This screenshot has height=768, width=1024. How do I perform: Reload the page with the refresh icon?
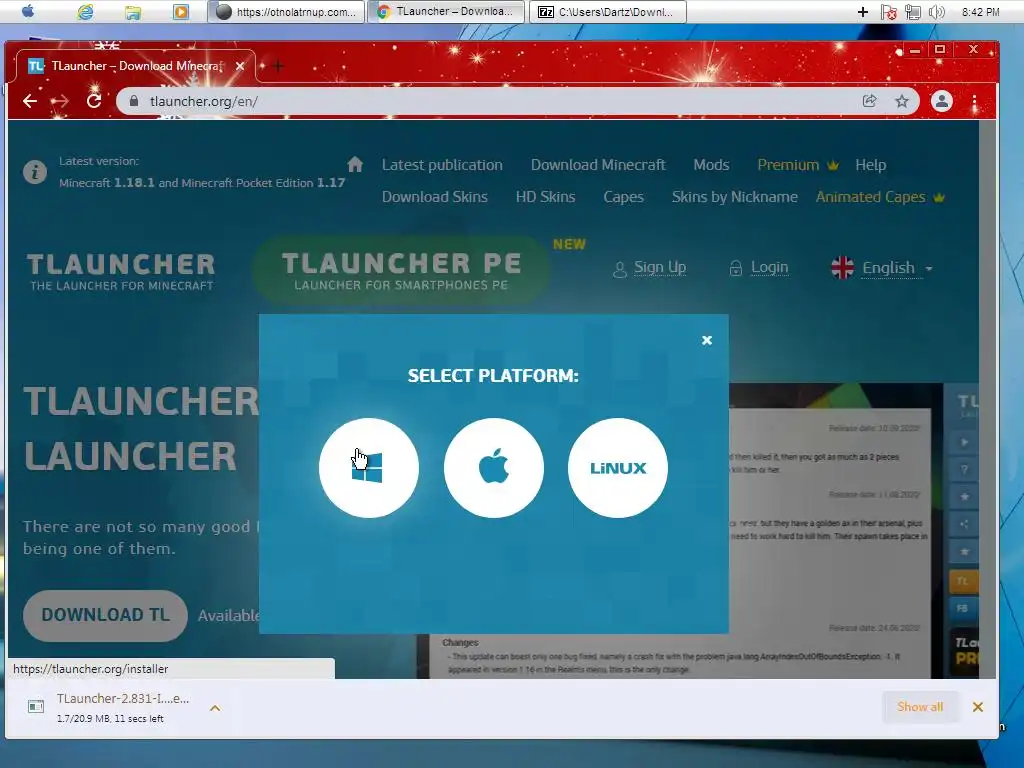[x=94, y=101]
